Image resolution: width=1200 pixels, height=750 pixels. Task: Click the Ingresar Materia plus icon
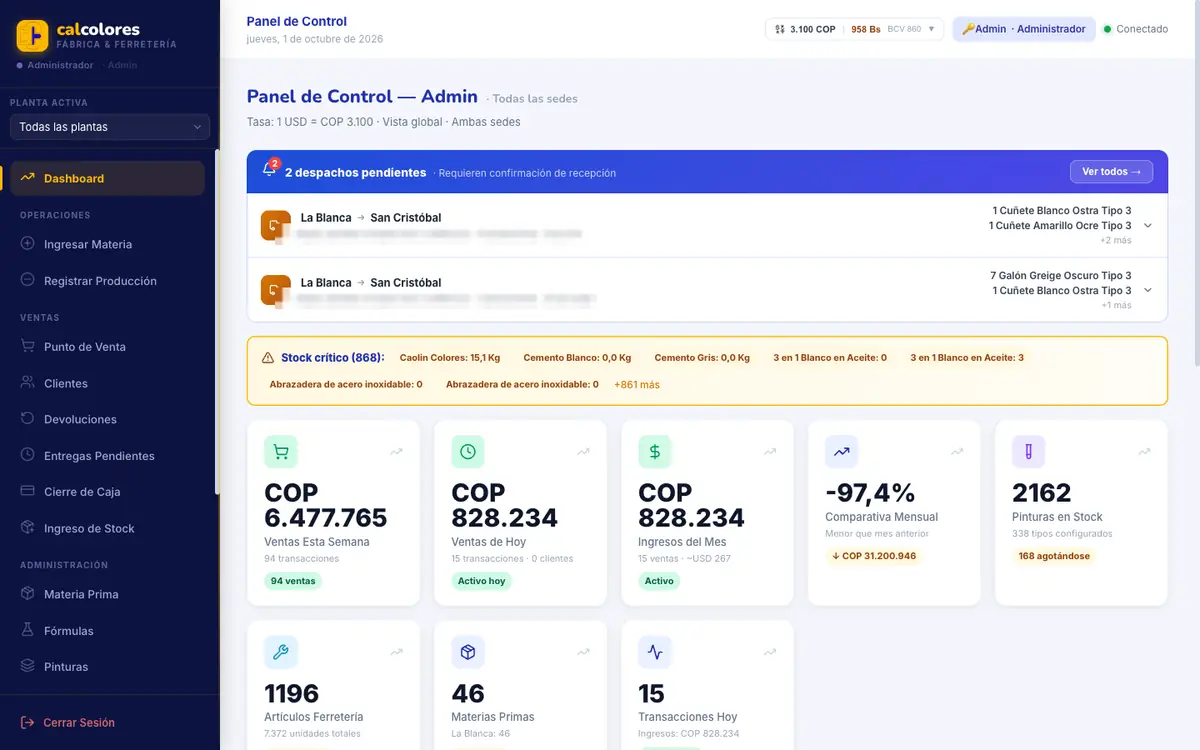27,244
